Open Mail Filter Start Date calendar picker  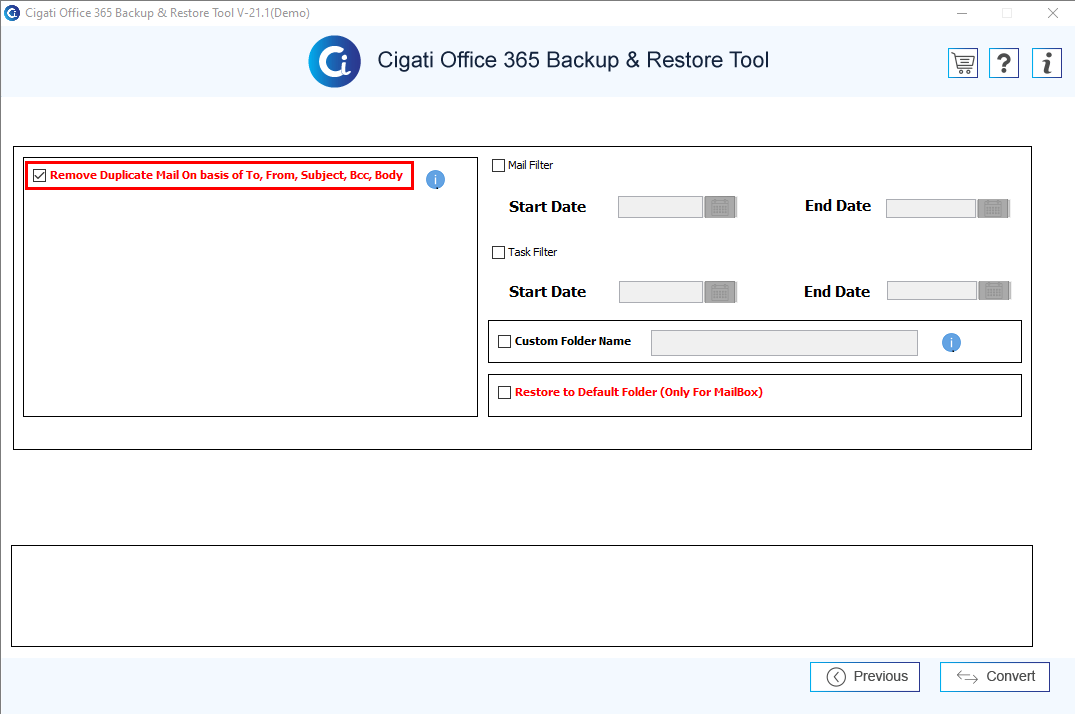(720, 207)
